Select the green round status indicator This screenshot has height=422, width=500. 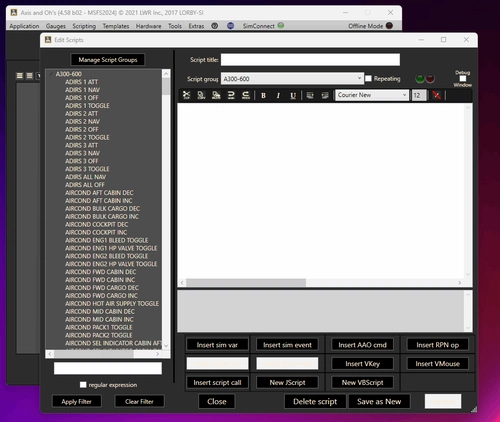(420, 79)
